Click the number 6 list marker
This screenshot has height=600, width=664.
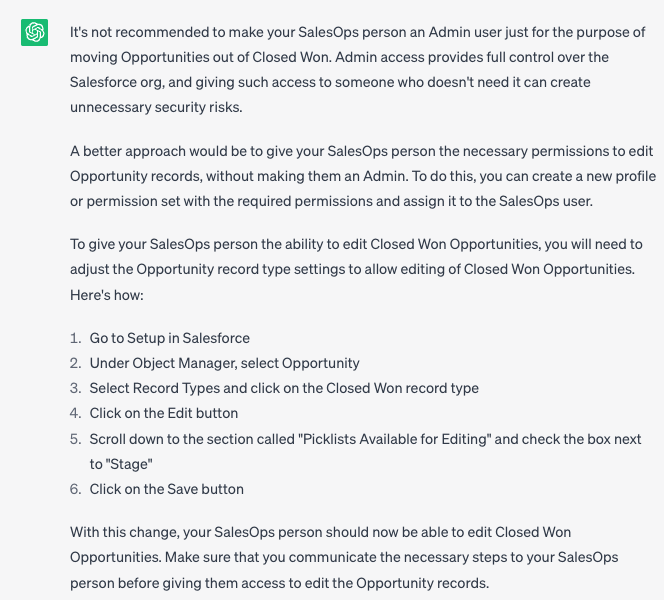75,489
